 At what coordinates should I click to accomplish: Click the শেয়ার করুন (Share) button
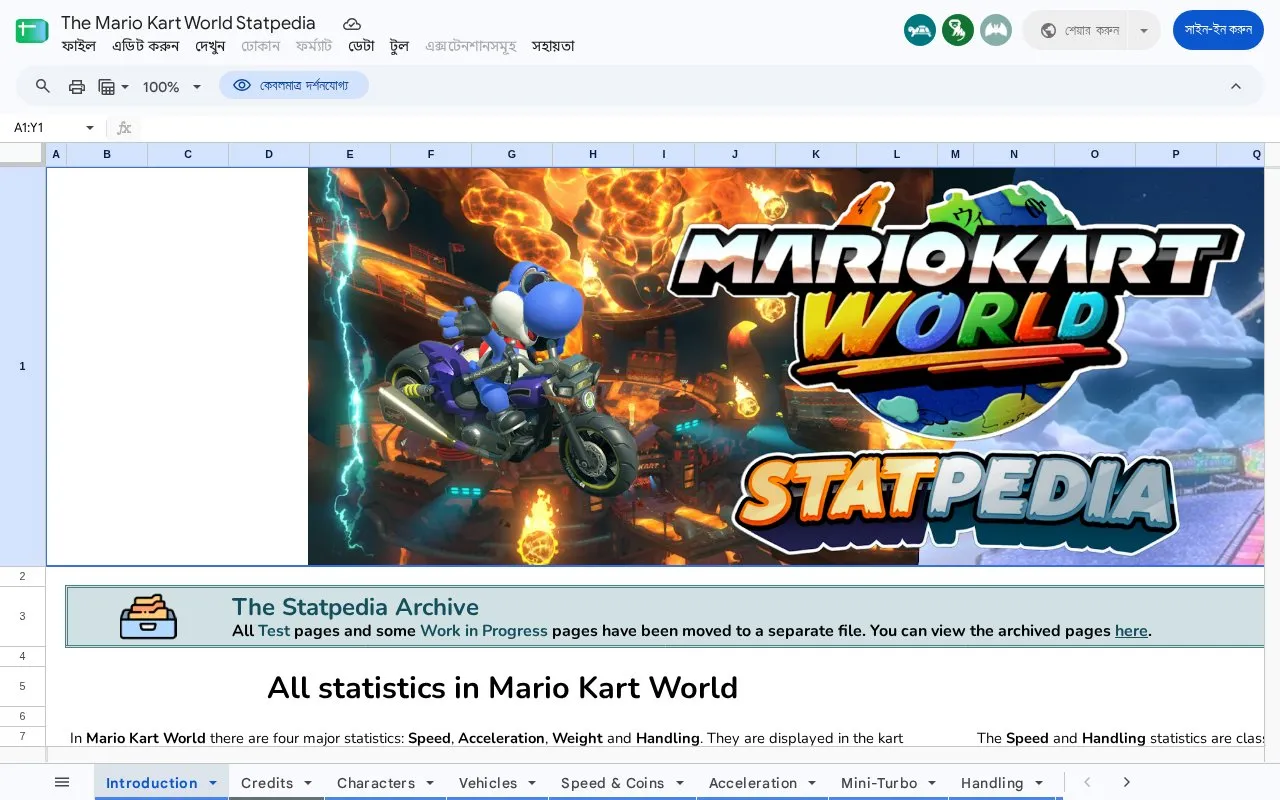[1078, 30]
